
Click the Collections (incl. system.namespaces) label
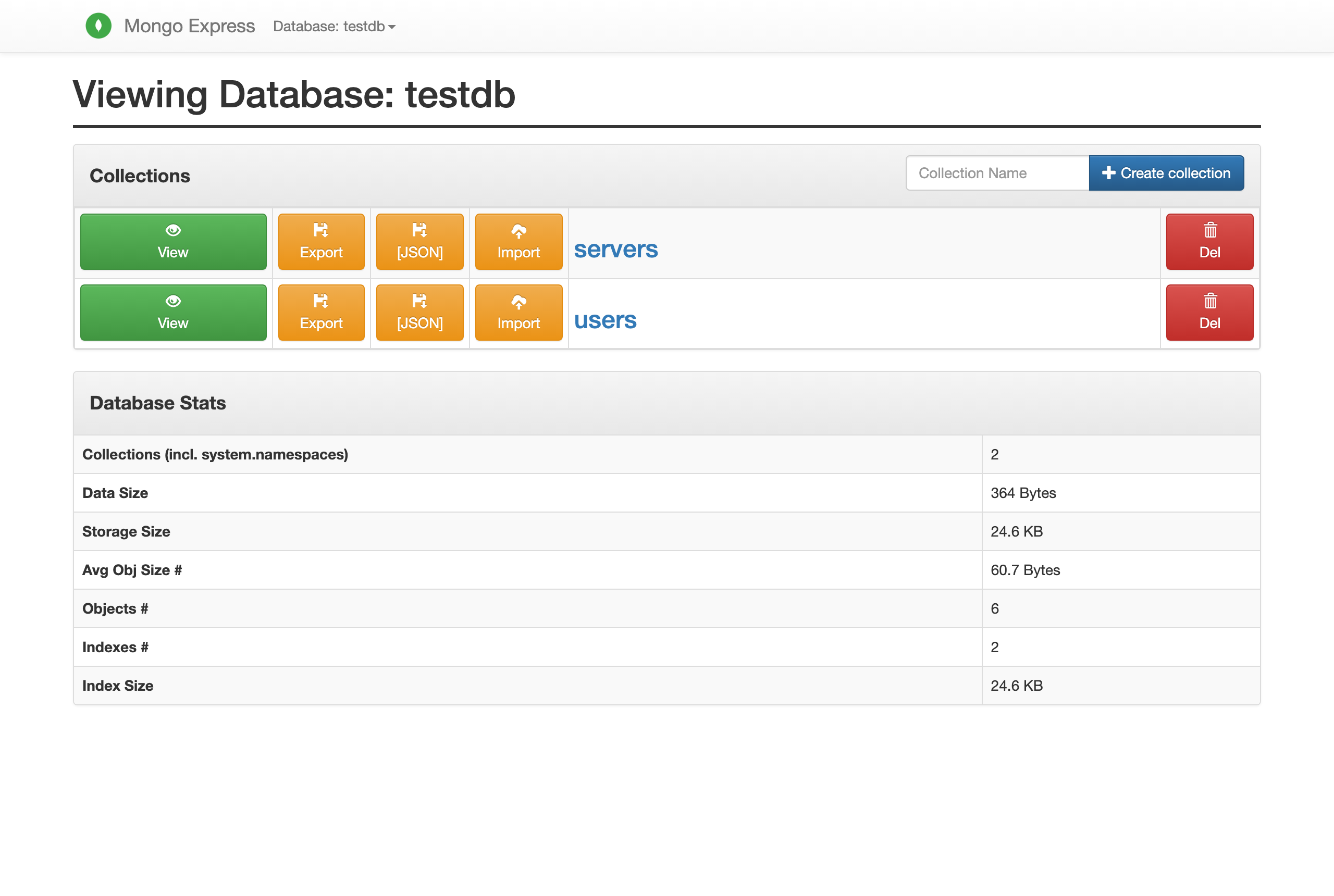[215, 454]
